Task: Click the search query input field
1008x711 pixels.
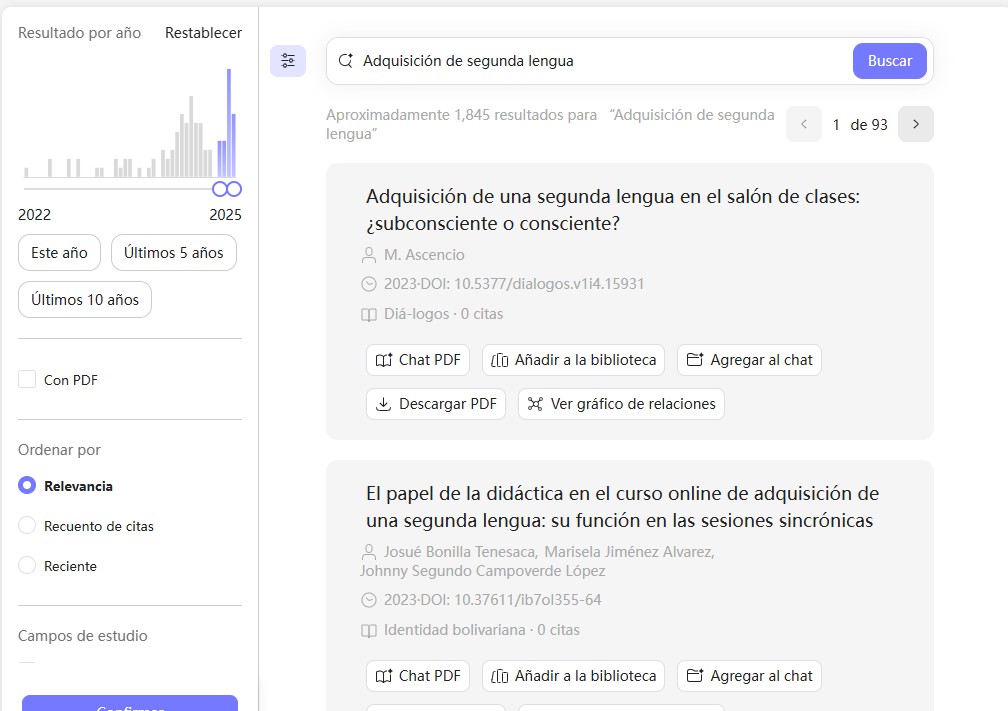Action: [600, 61]
